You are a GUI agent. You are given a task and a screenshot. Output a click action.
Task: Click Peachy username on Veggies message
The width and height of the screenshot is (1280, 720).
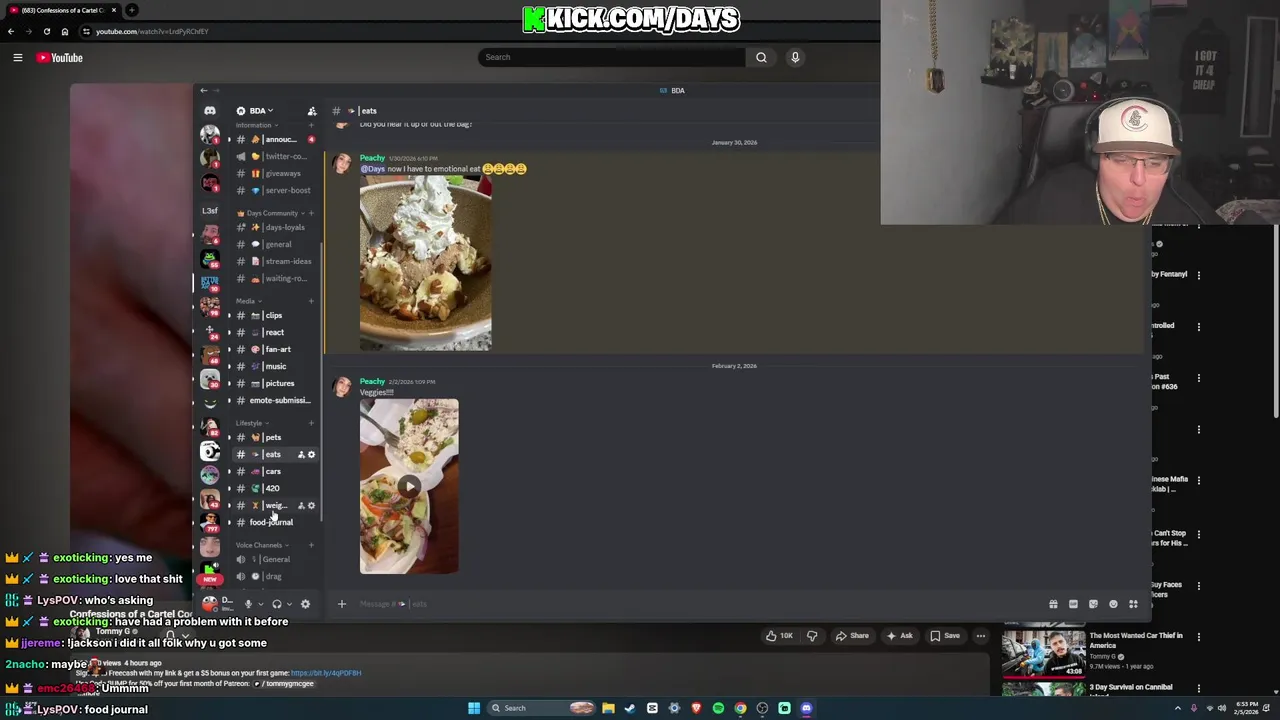click(372, 382)
